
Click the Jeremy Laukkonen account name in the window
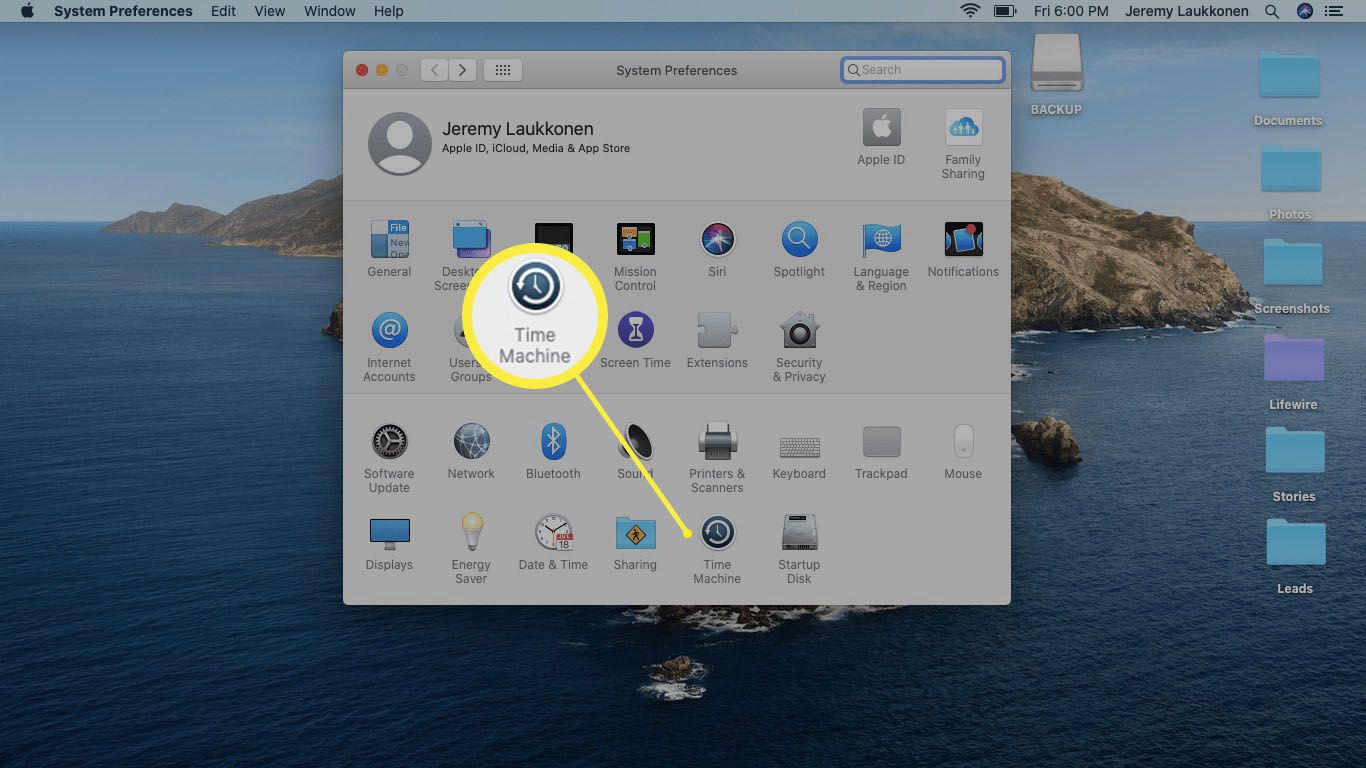click(x=518, y=129)
